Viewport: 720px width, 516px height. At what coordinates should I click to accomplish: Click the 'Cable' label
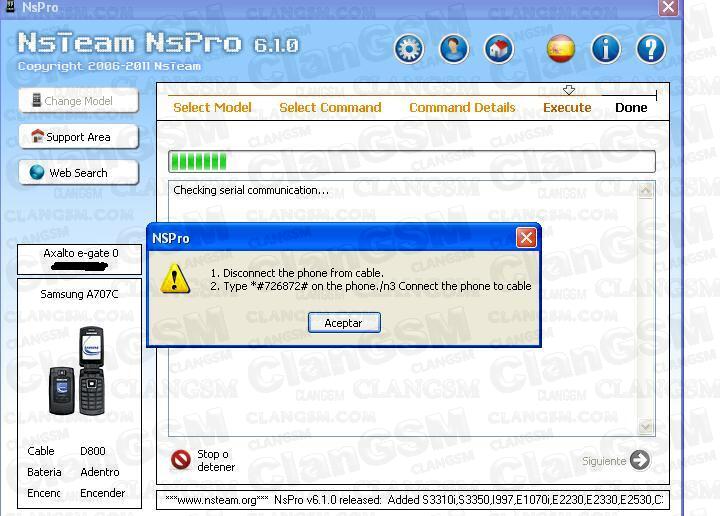[x=41, y=451]
